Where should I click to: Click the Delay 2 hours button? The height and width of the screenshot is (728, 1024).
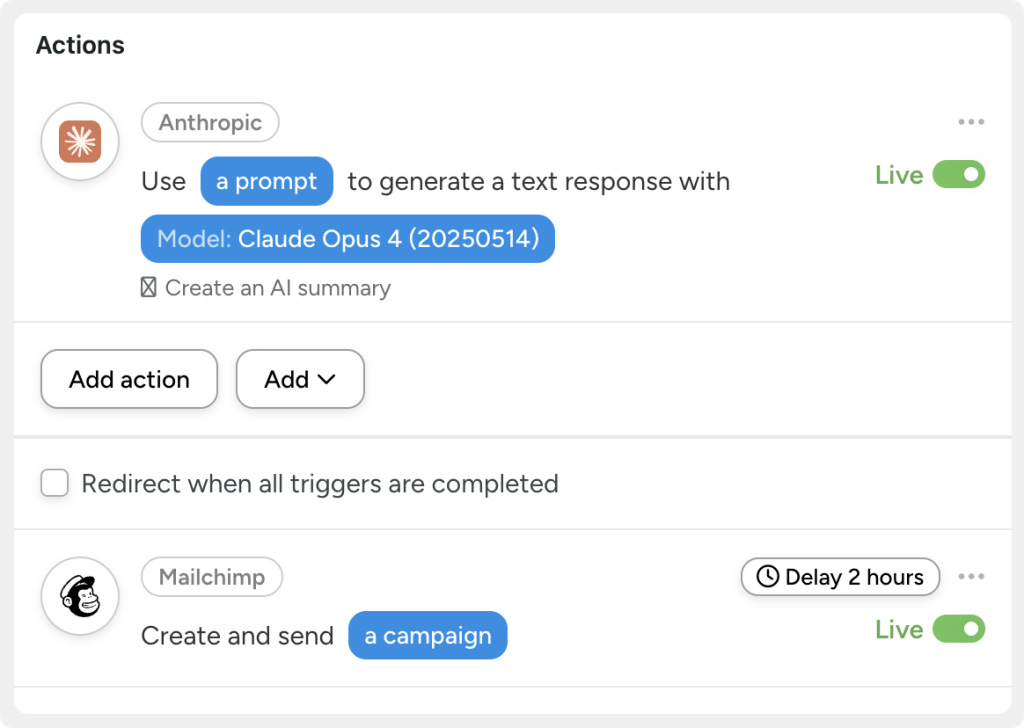840,577
